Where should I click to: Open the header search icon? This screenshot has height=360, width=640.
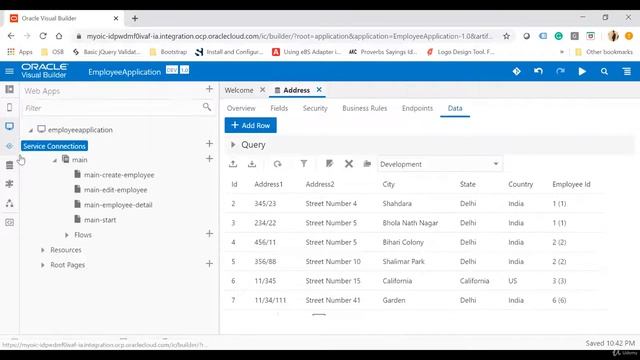pos(604,71)
